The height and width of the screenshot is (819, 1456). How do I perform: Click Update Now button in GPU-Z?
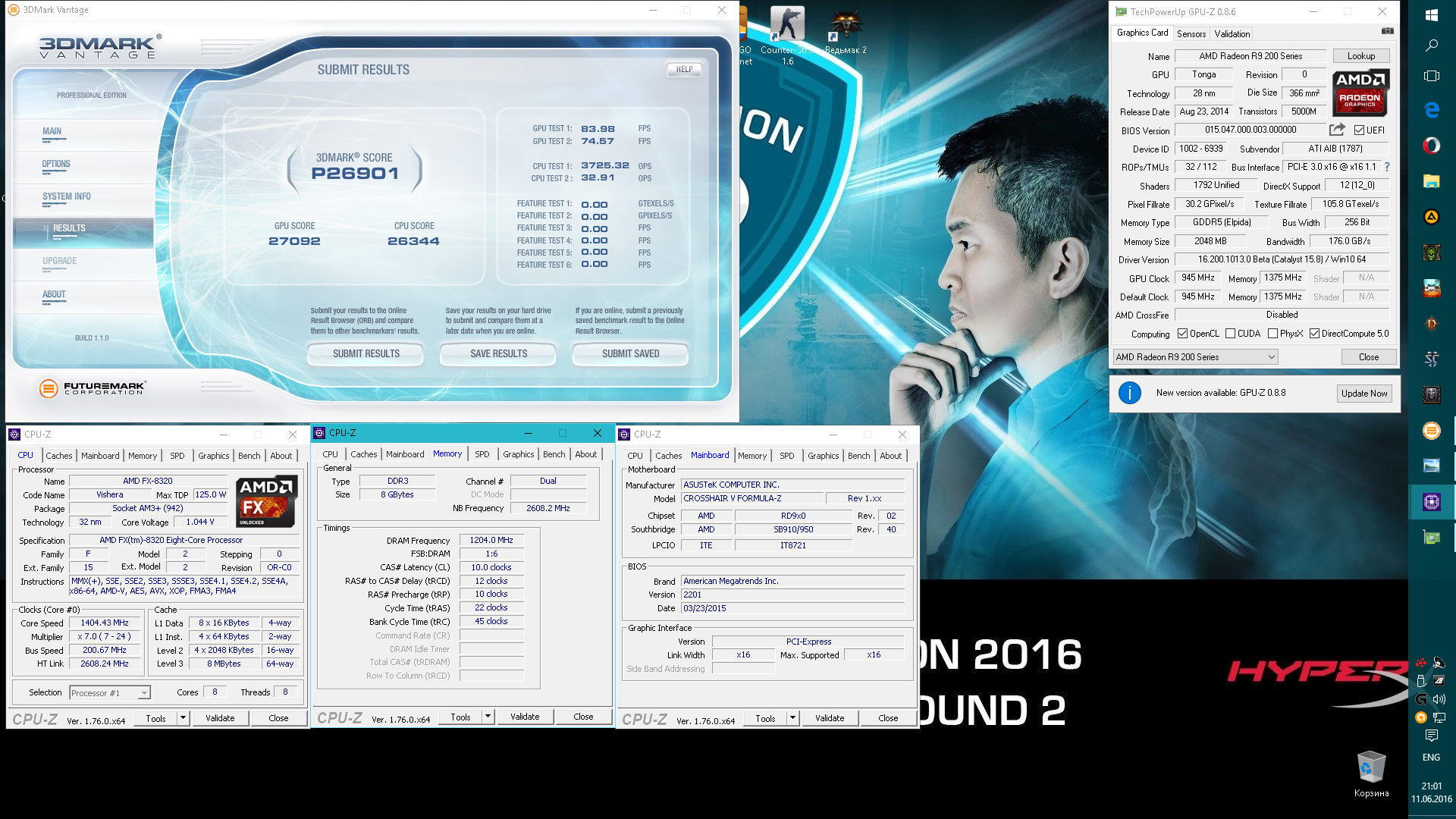click(1364, 393)
